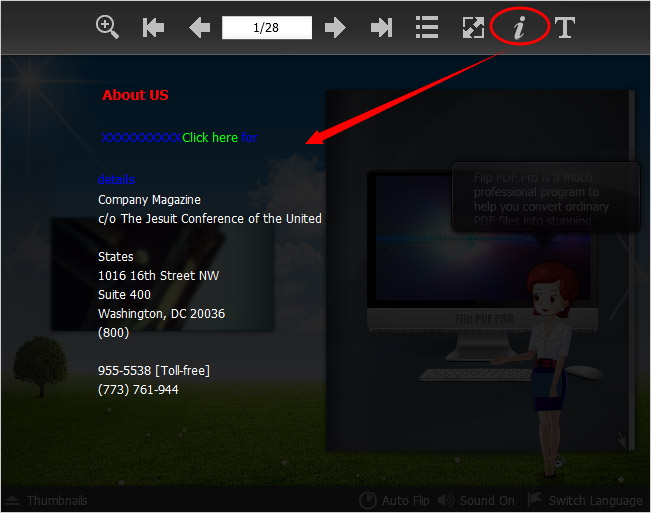Click '955-5538 [Toll-free]' phone text
Screen dimensions: 651x513
tap(154, 370)
